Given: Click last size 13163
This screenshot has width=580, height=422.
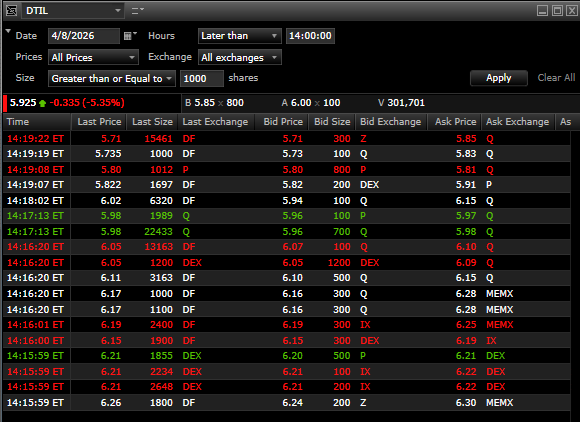Looking at the screenshot, I should click(x=158, y=247).
